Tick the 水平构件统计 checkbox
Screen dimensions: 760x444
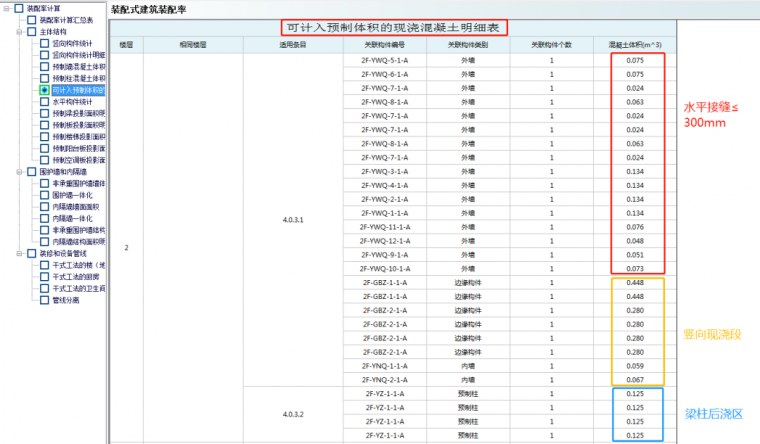(x=44, y=102)
